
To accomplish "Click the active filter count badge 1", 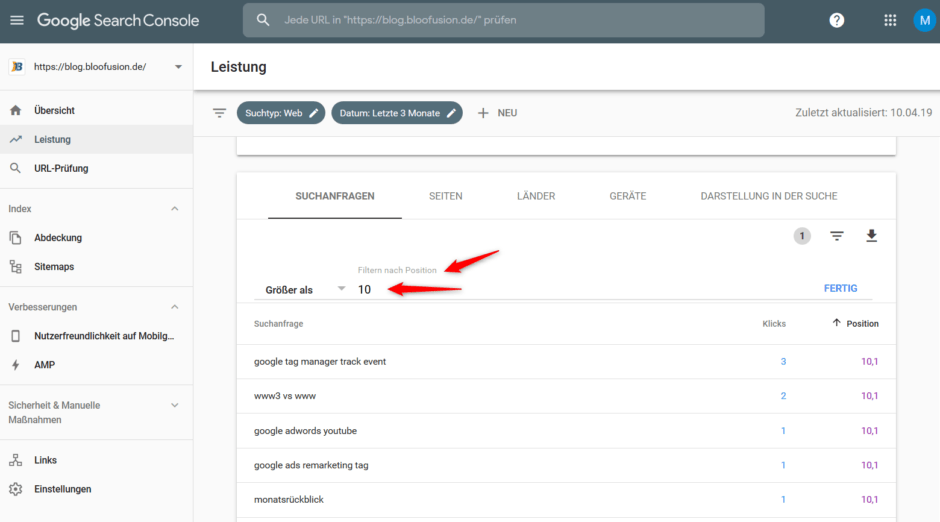I will (x=802, y=236).
